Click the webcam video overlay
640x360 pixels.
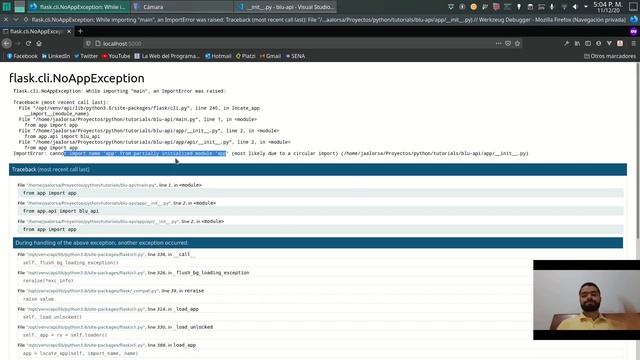tap(587, 300)
